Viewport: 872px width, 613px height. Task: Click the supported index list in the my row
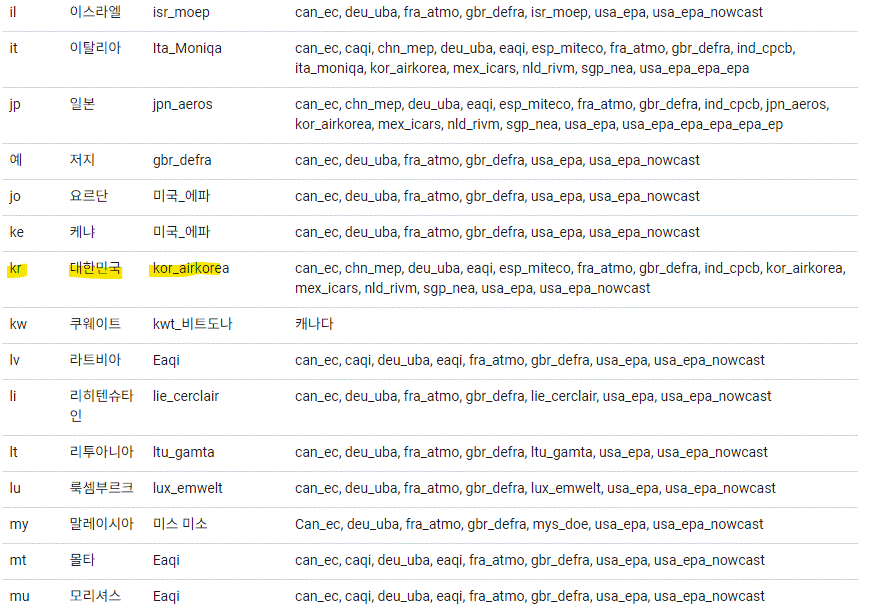pos(529,525)
